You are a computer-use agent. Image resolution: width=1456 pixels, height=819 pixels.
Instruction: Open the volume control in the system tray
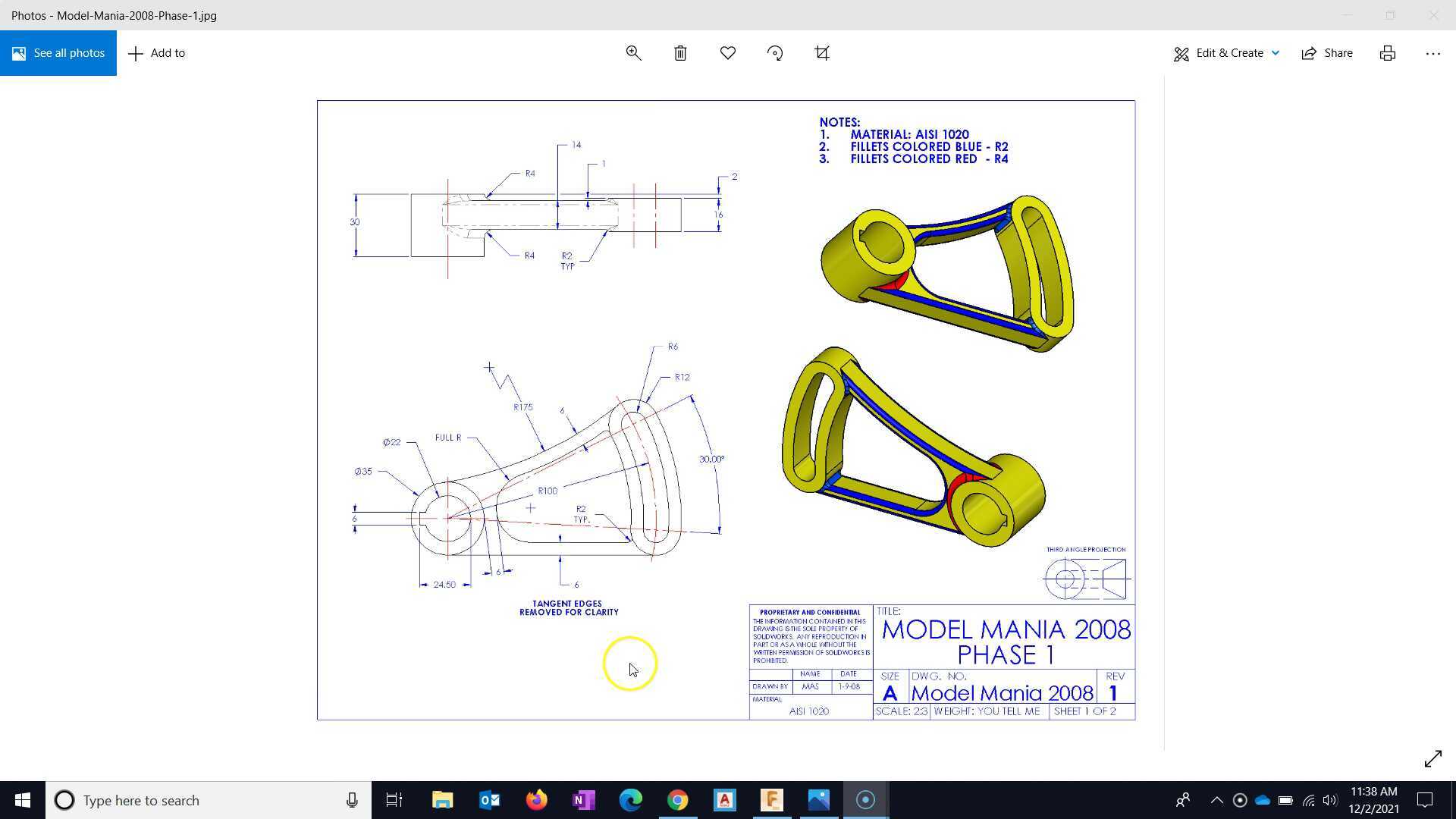point(1330,800)
